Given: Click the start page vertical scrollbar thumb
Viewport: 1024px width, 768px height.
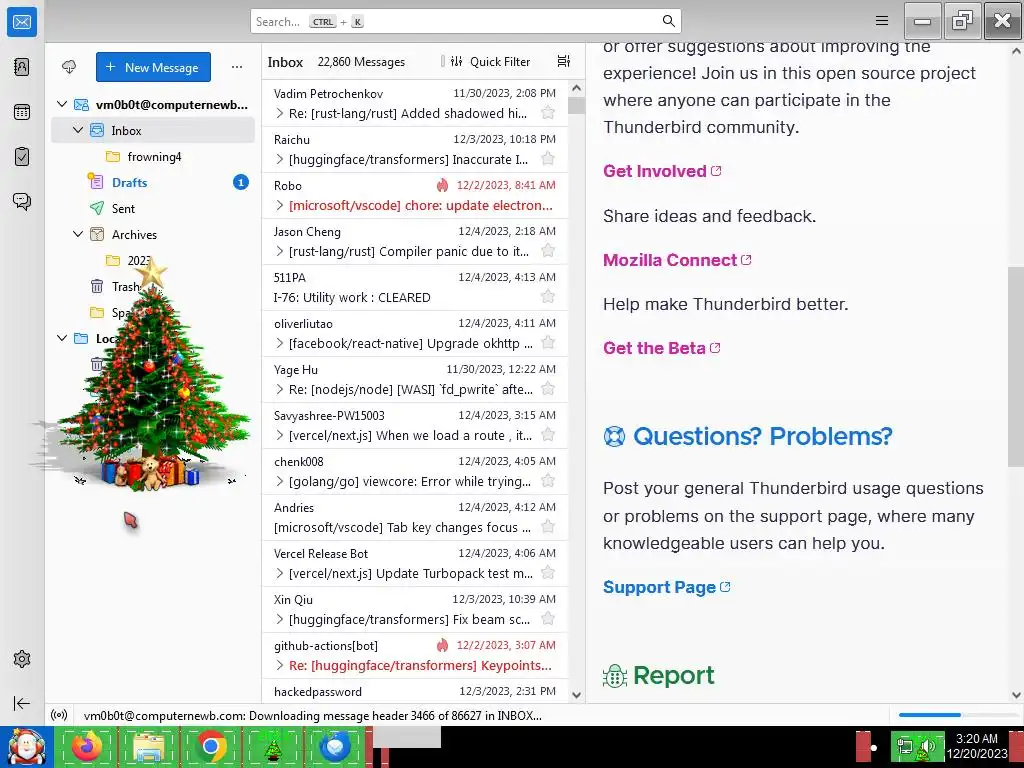Looking at the screenshot, I should (1016, 366).
